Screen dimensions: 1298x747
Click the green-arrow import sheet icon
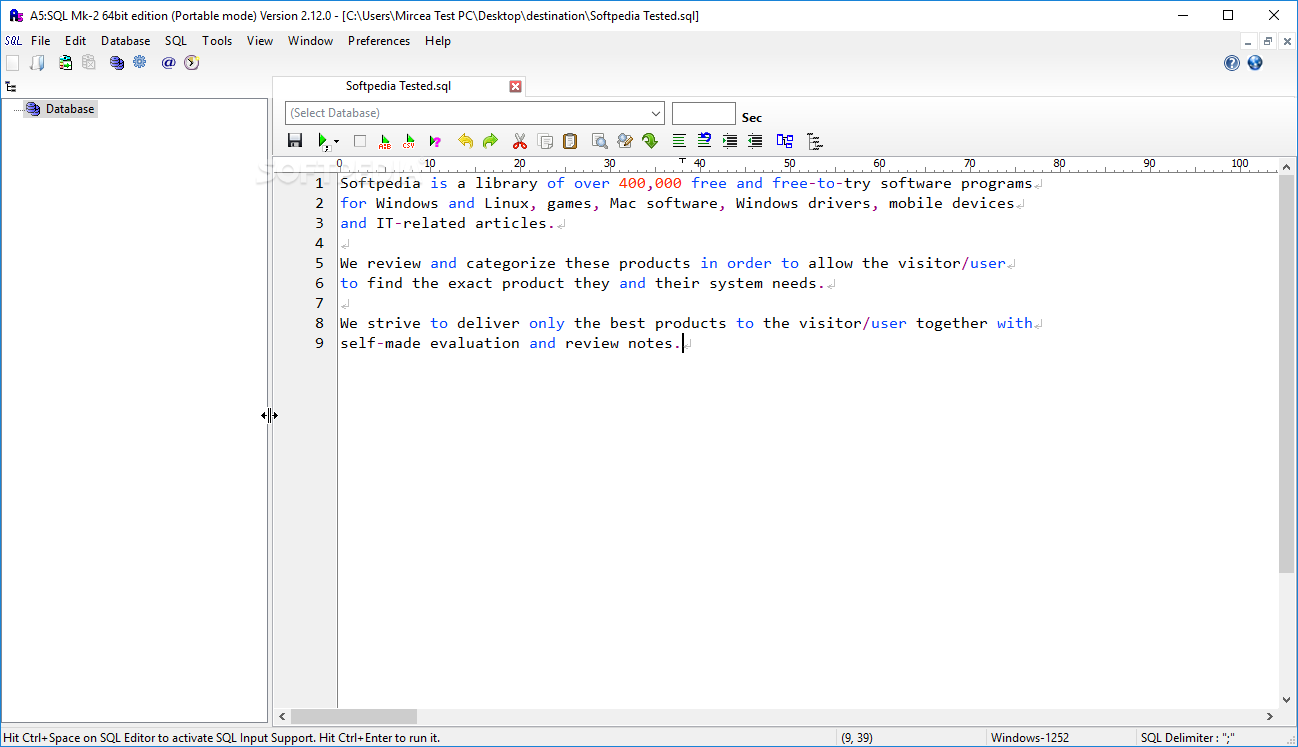pyautogui.click(x=65, y=63)
